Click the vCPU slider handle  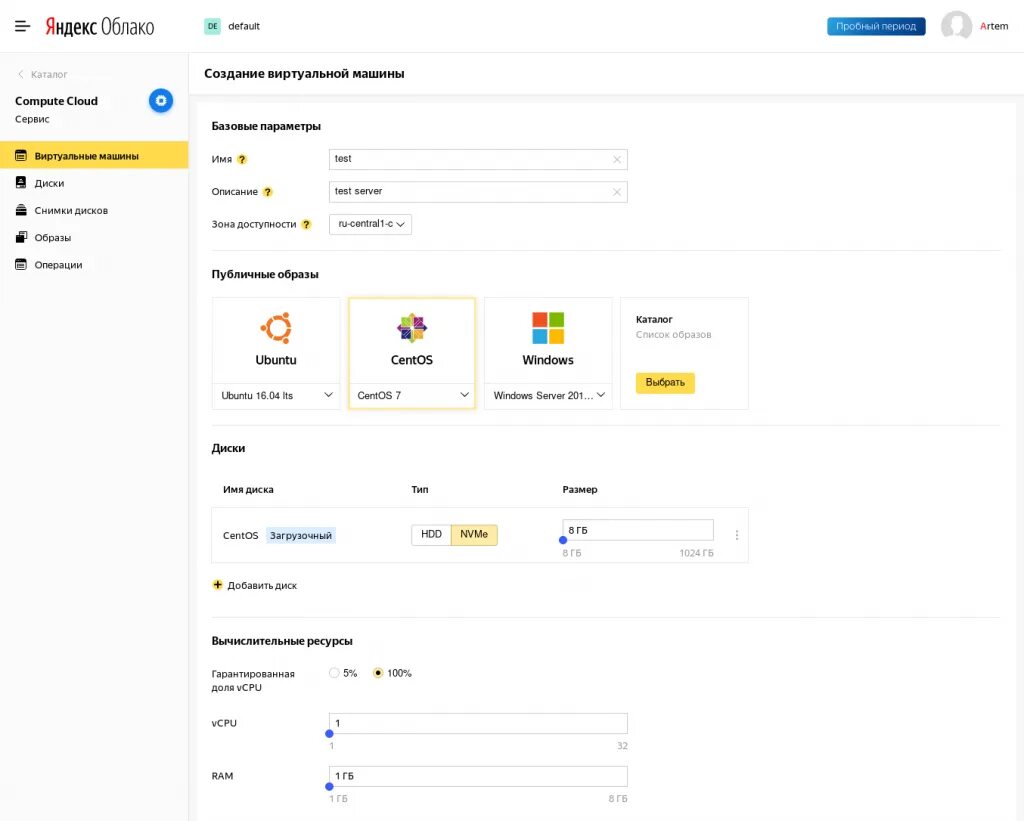coord(329,733)
